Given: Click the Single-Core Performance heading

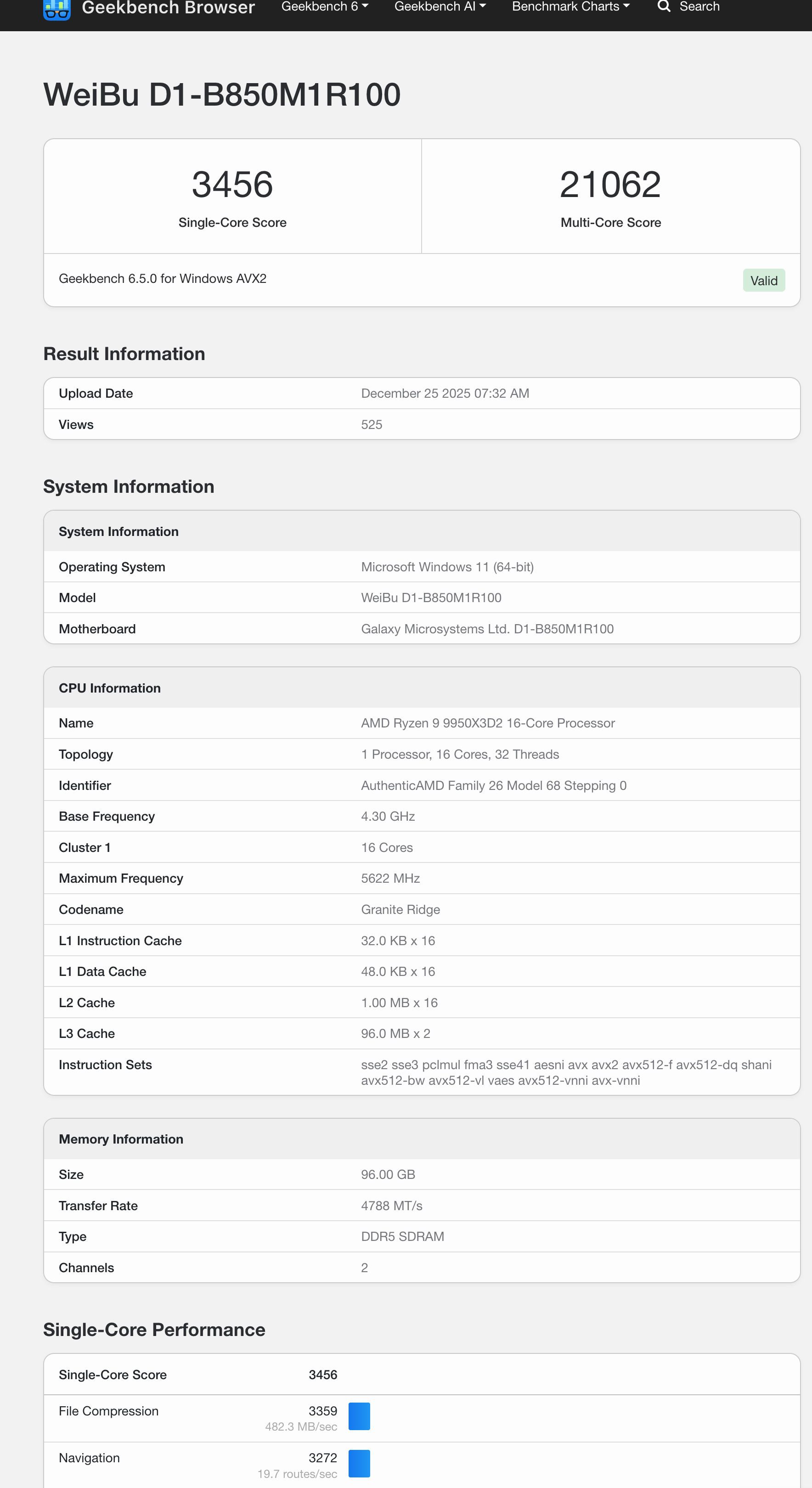Looking at the screenshot, I should 154,1330.
